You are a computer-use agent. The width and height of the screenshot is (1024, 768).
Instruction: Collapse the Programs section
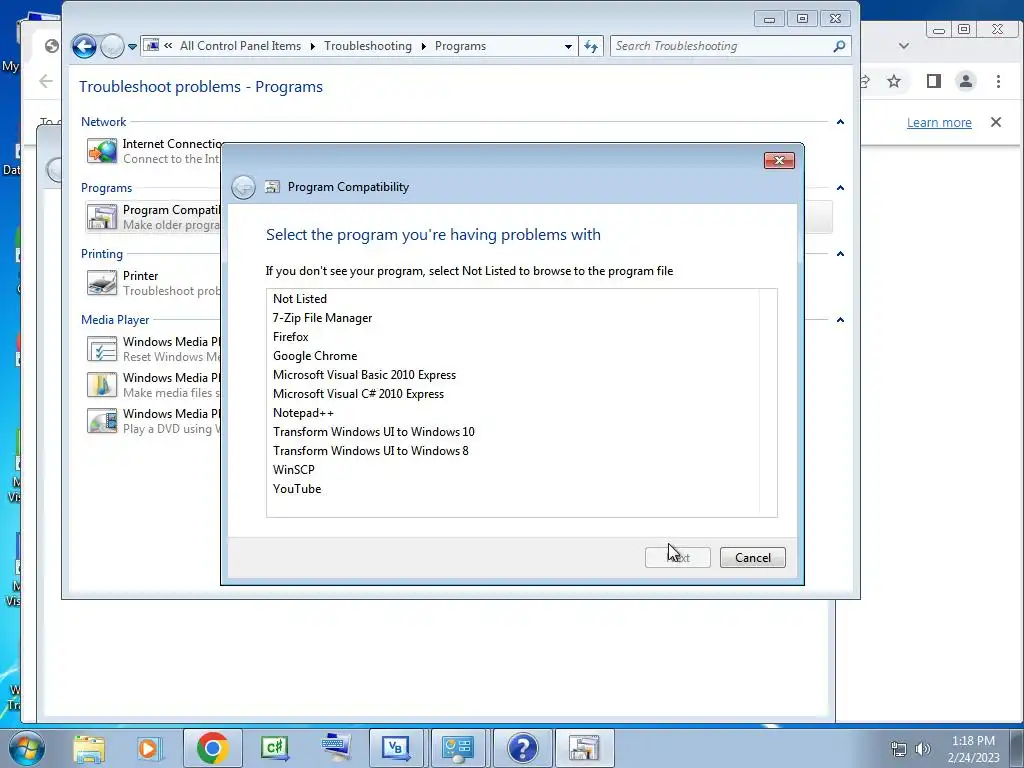(x=840, y=187)
